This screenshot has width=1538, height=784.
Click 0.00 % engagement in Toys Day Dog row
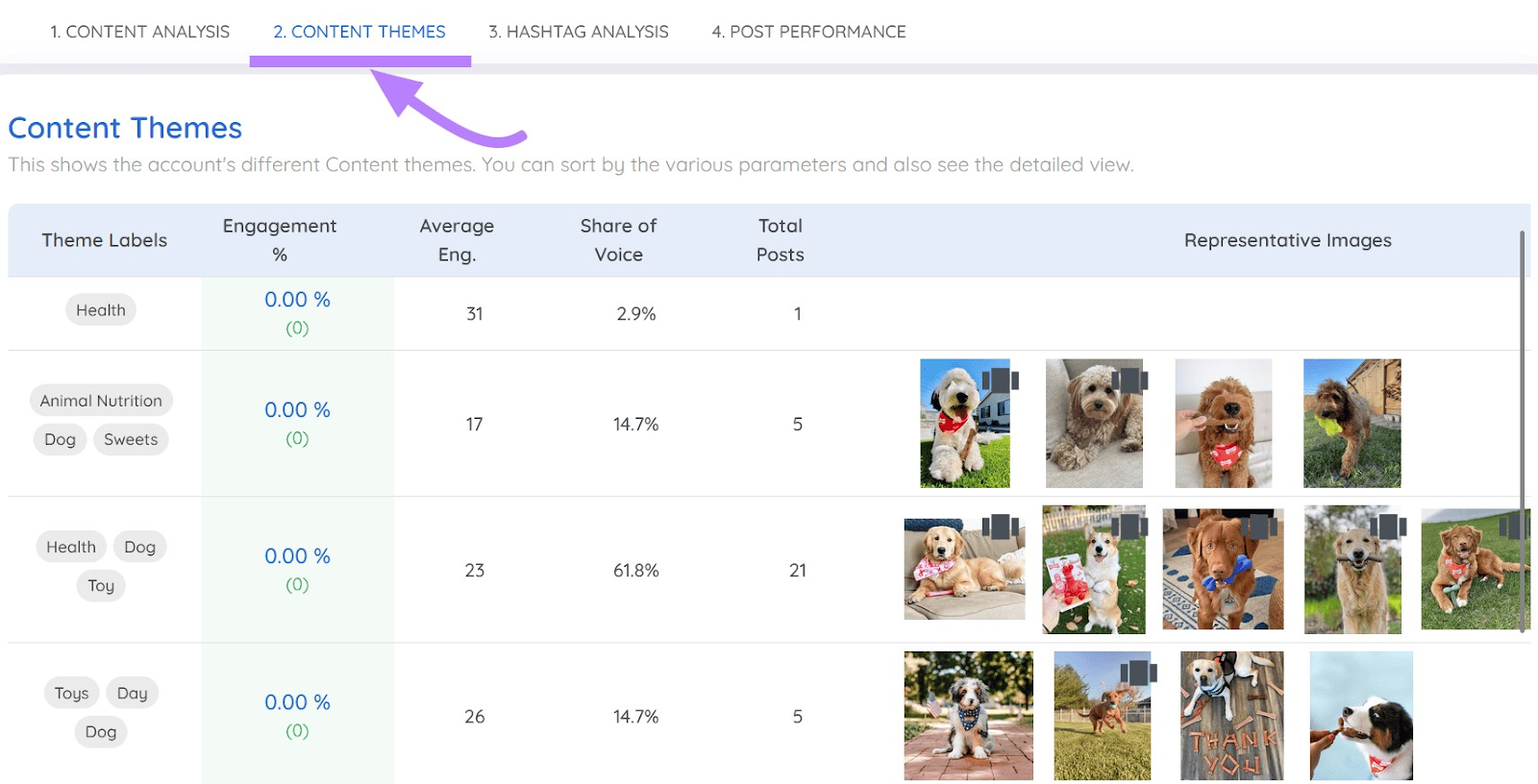coord(297,702)
